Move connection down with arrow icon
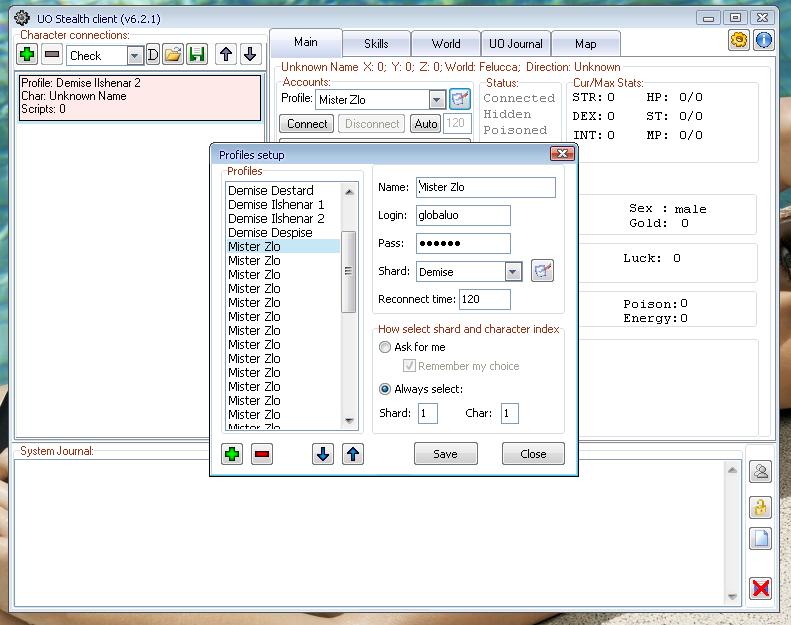The height and width of the screenshot is (625, 791). pos(250,54)
